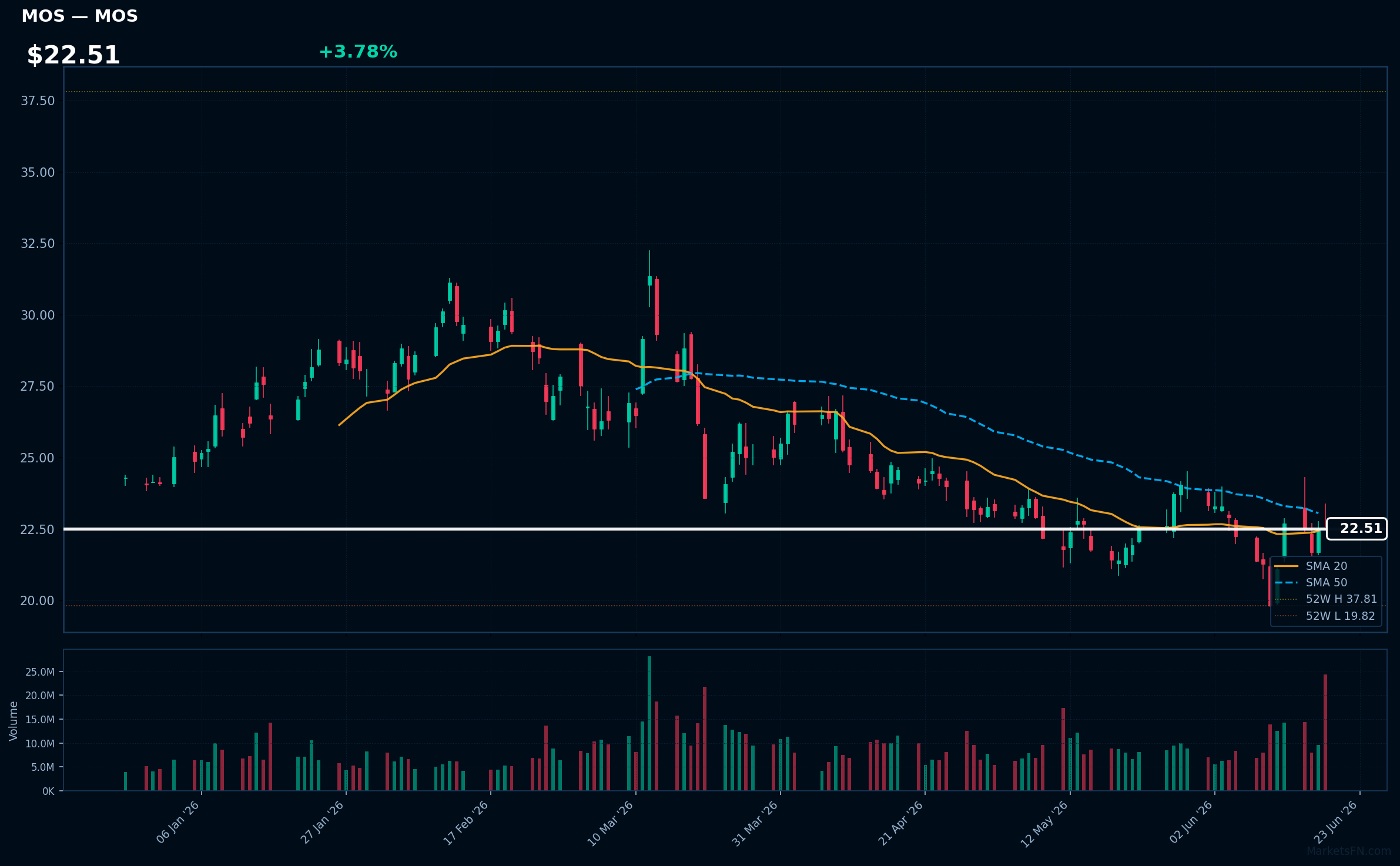Image resolution: width=1400 pixels, height=866 pixels.
Task: Click the 20.00 price axis label
Action: coord(38,601)
